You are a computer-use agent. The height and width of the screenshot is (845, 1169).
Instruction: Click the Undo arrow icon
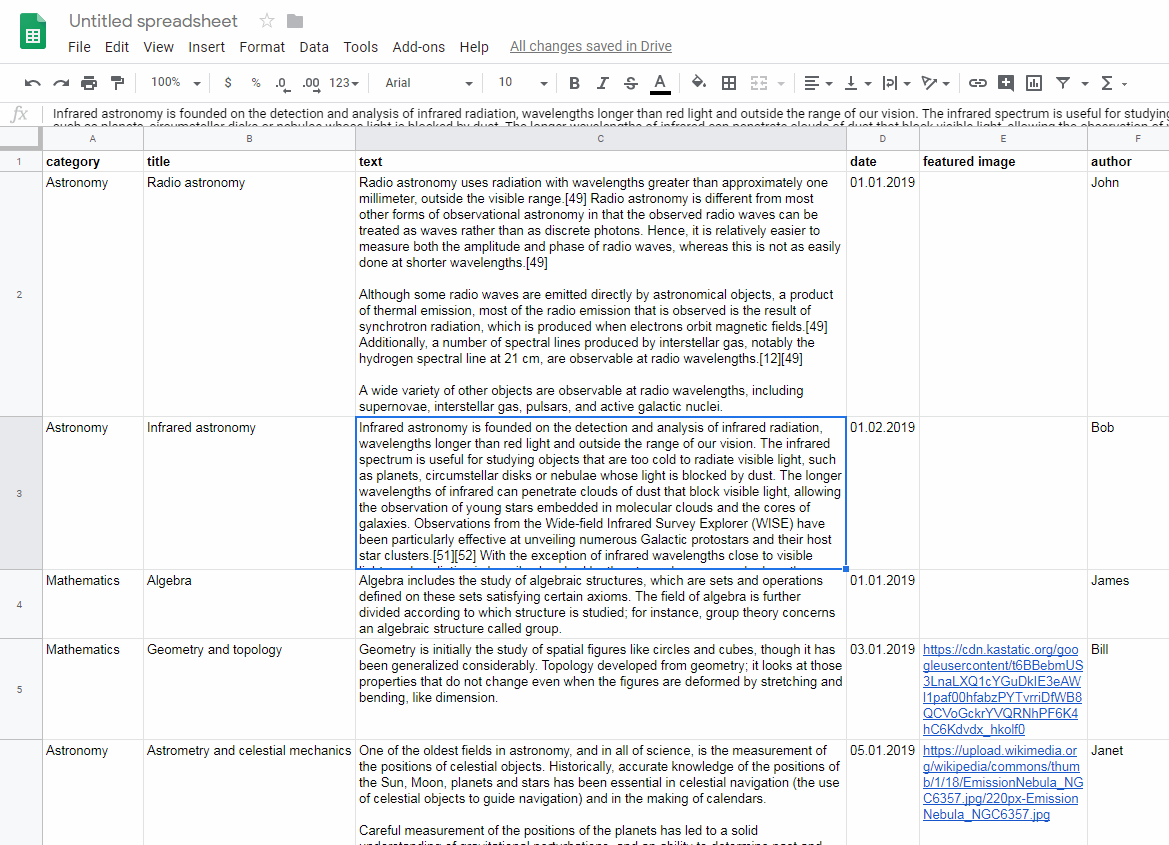point(32,83)
